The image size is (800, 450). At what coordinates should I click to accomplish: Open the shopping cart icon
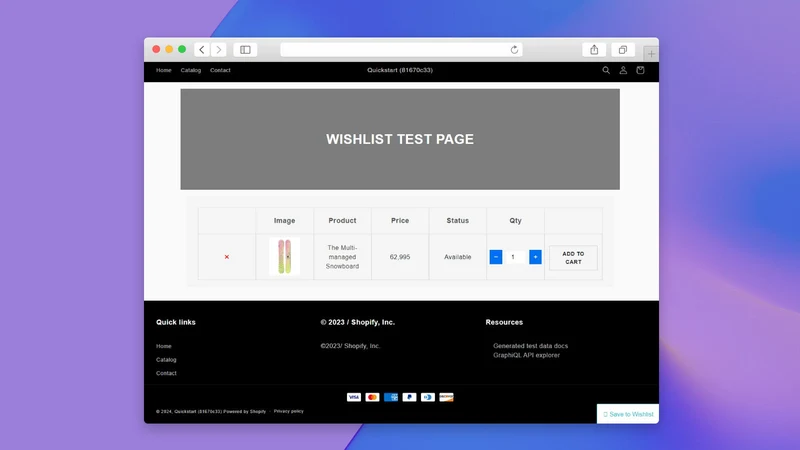pyautogui.click(x=640, y=70)
